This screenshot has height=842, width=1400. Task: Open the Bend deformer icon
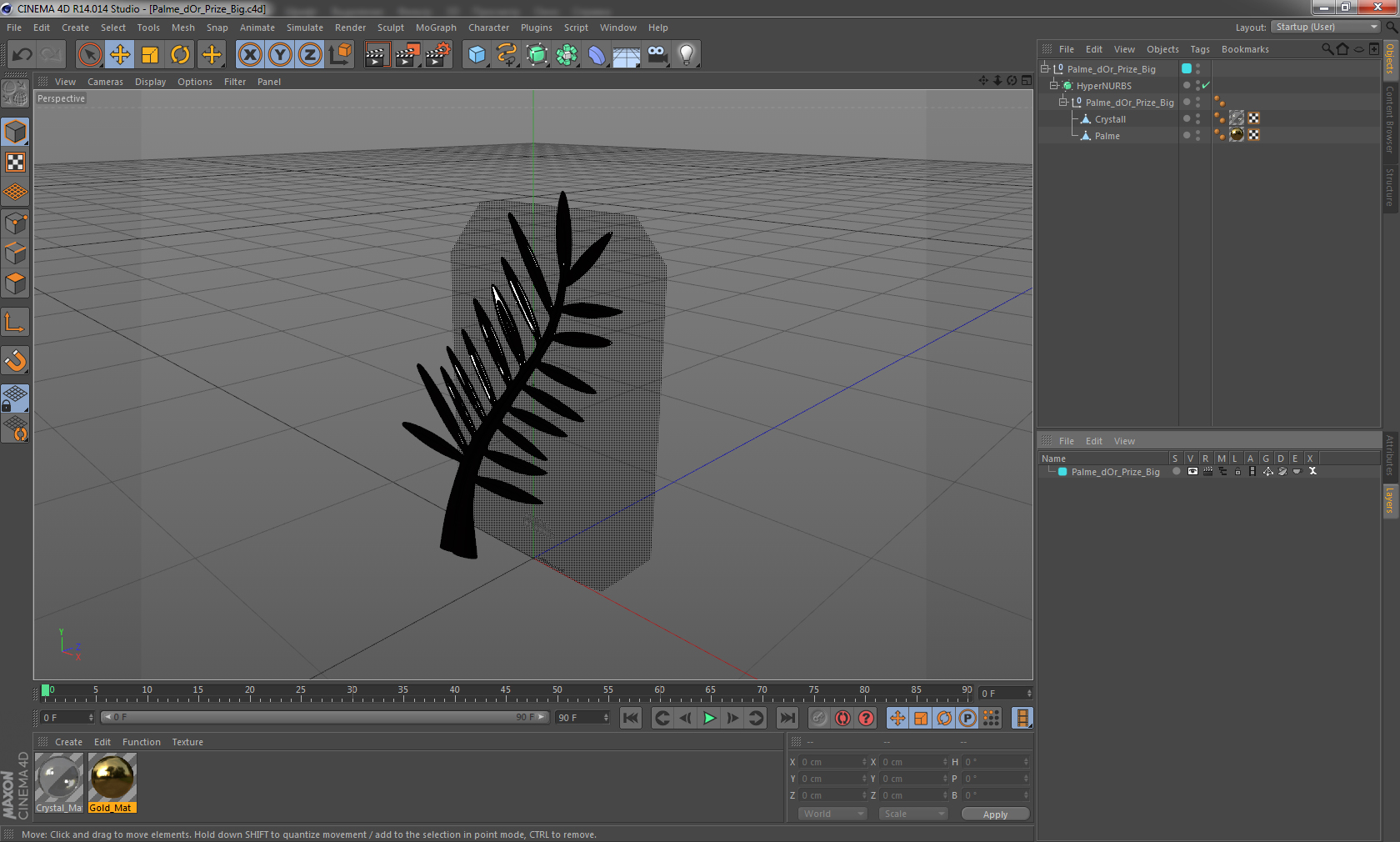click(597, 55)
